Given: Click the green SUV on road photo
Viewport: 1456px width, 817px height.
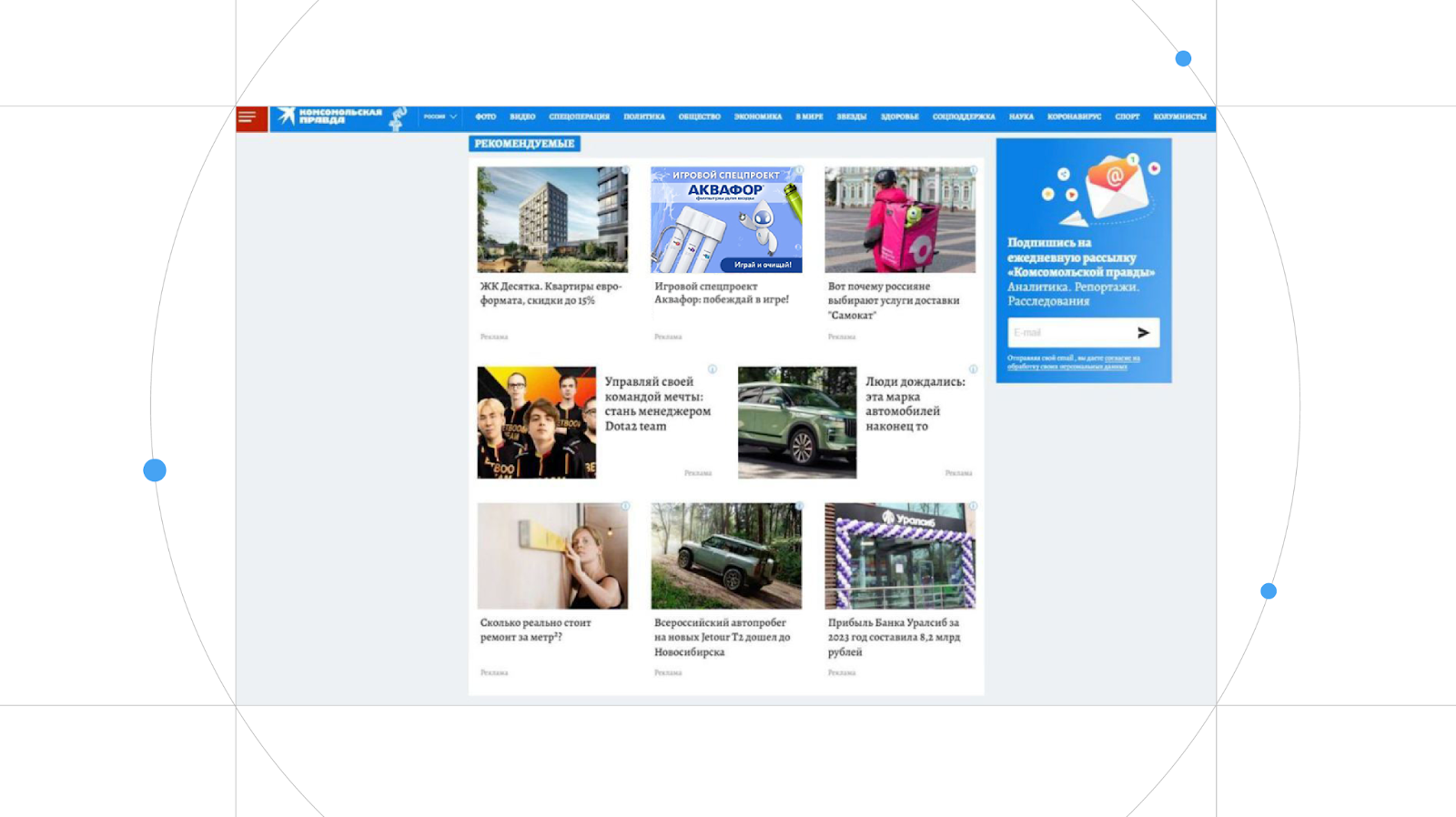Looking at the screenshot, I should click(797, 423).
